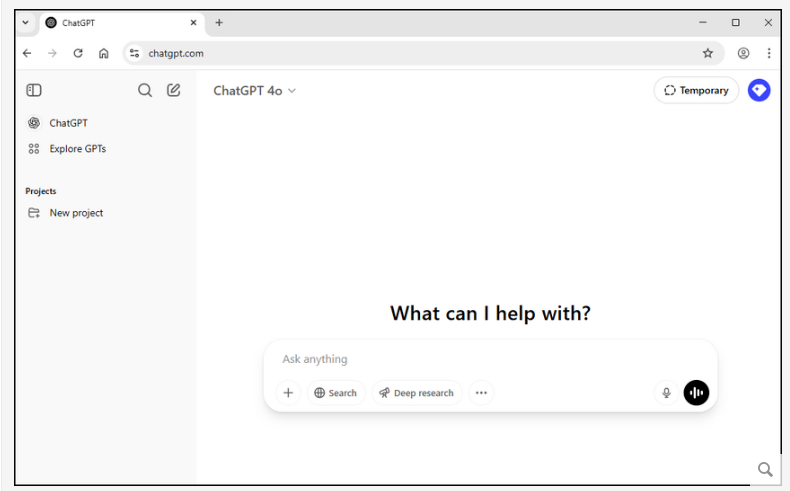This screenshot has width=790, height=491.
Task: Select ChatGPT in the sidebar
Action: click(68, 123)
